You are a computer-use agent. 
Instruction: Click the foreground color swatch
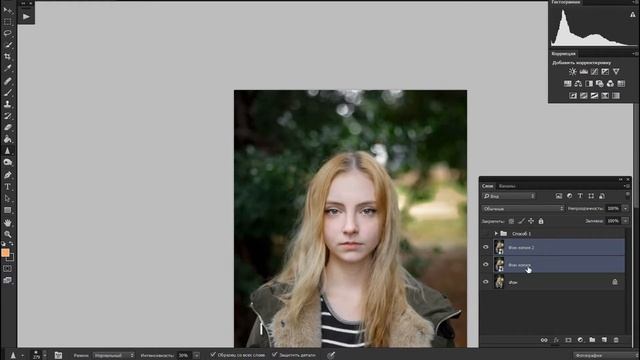5,253
